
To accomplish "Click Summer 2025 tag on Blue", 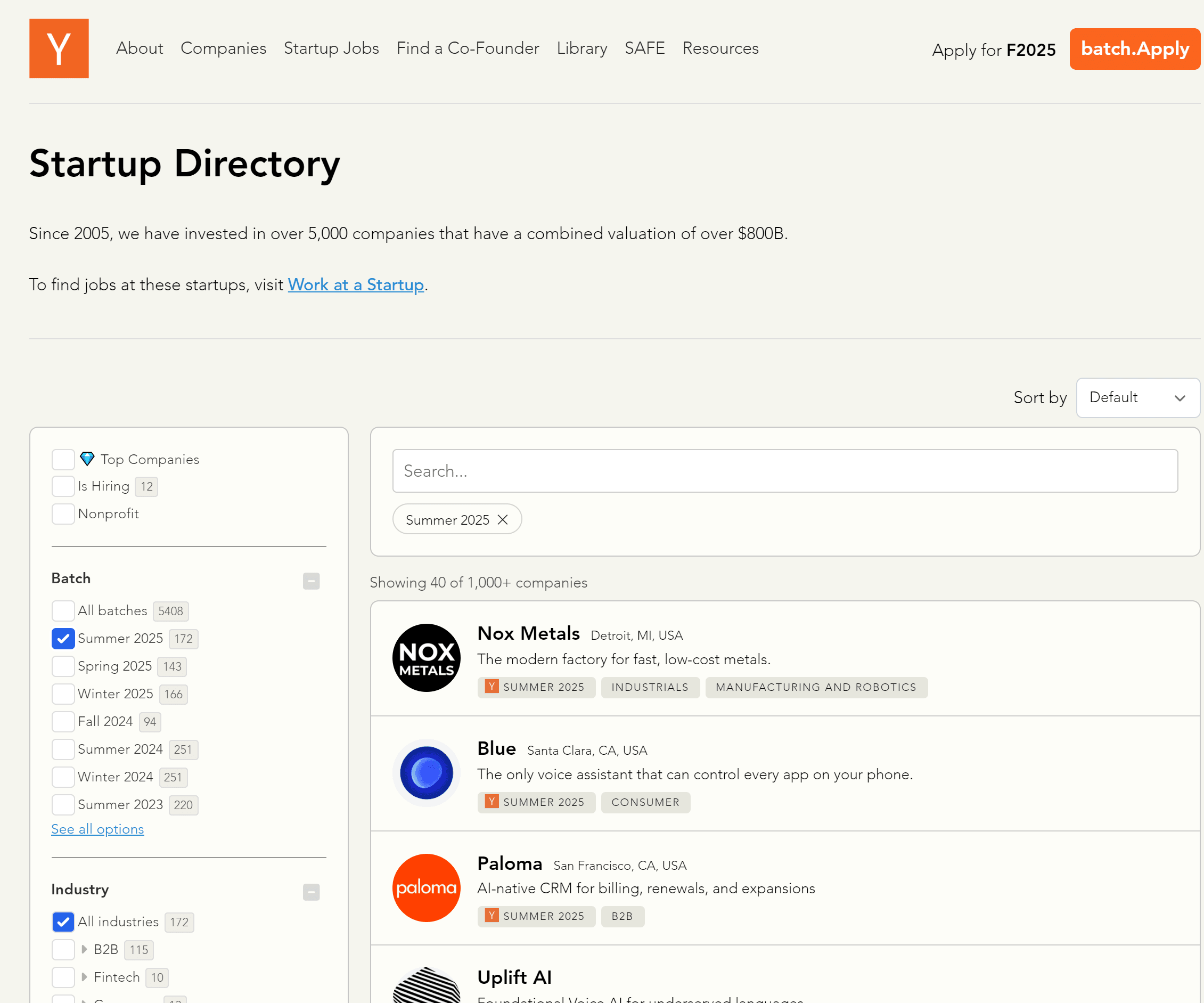I will coord(536,802).
